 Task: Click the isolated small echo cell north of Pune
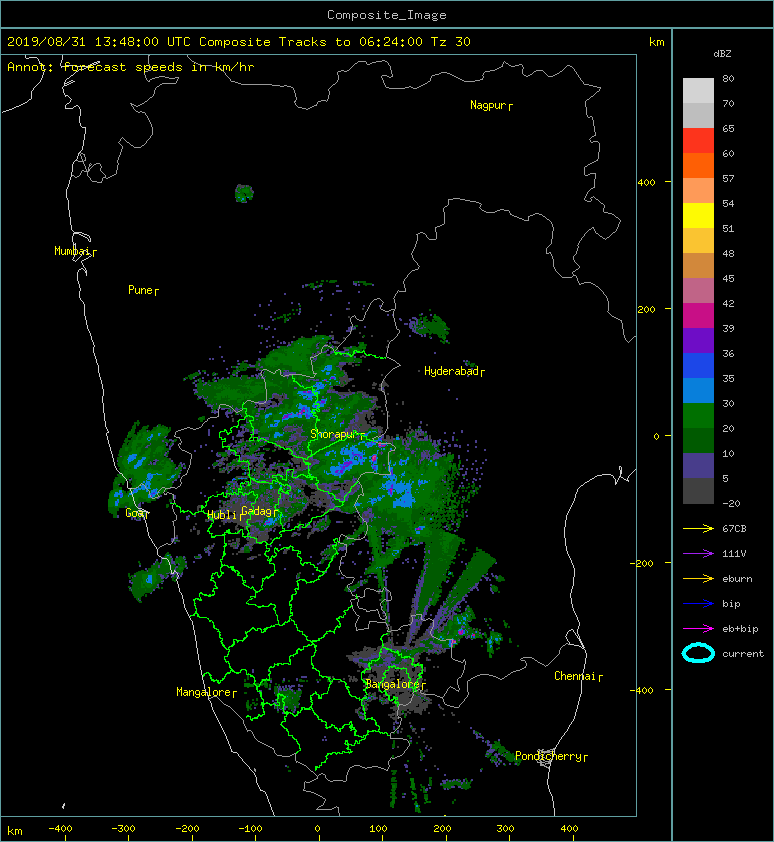click(x=244, y=193)
